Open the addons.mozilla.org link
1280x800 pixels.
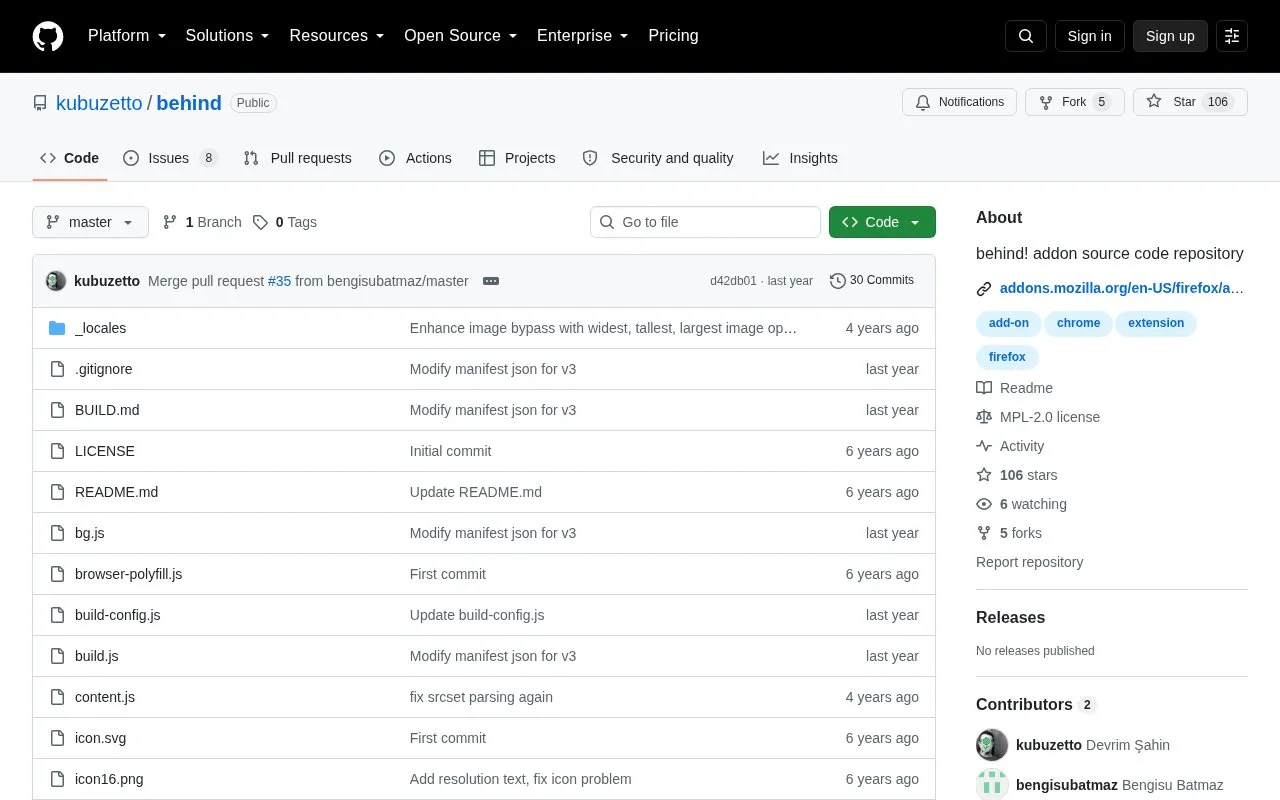(x=1122, y=288)
